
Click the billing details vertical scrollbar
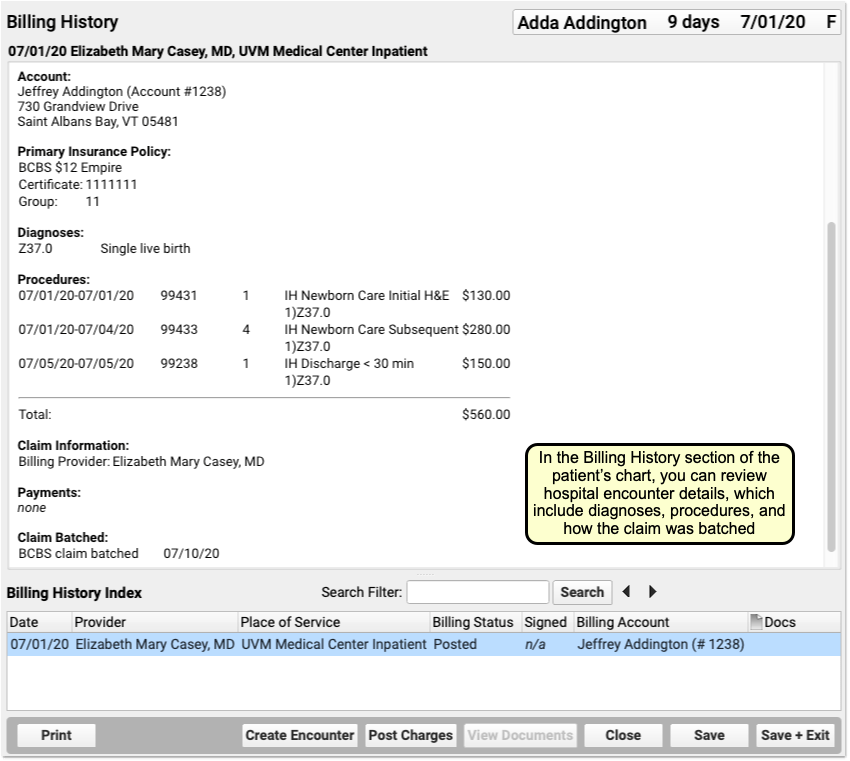pyautogui.click(x=831, y=386)
